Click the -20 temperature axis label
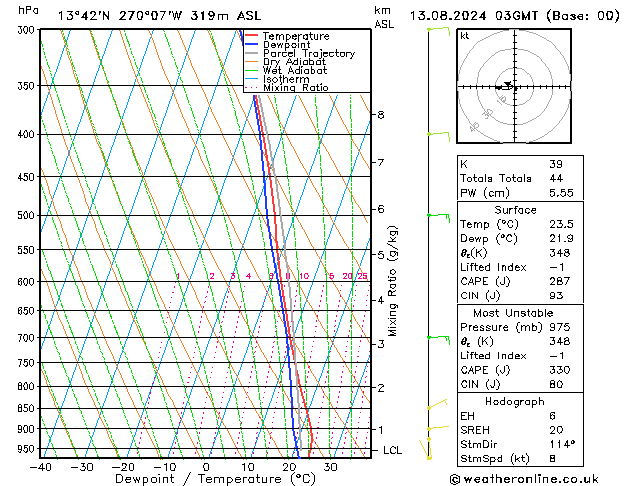Image resolution: width=629 pixels, height=486 pixels. pyautogui.click(x=123, y=467)
